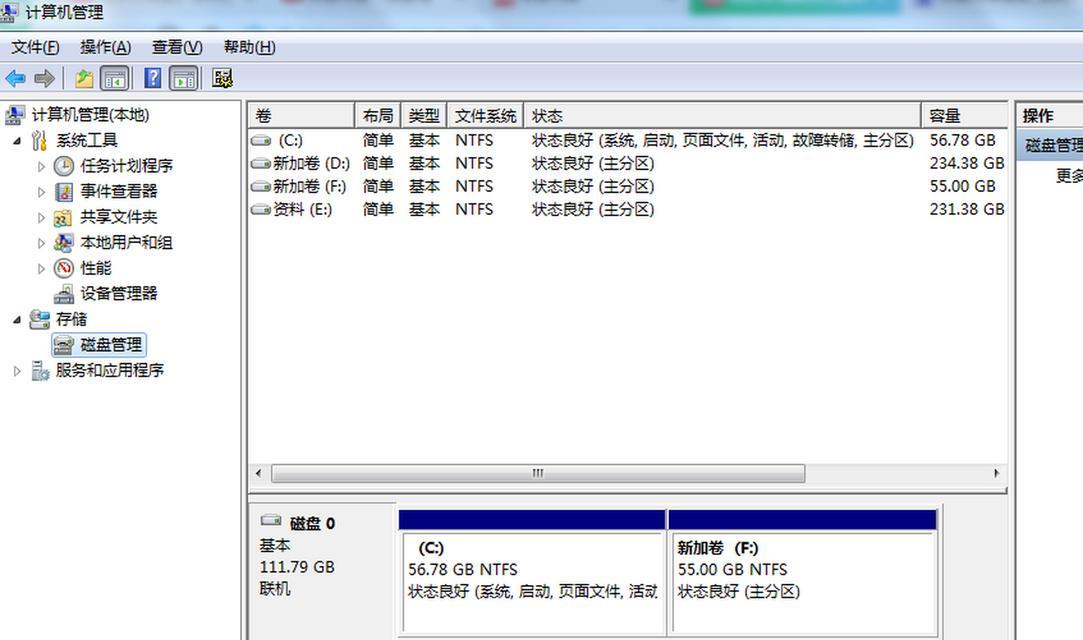Click the drive icon for 新加卷 (D:) row
Image resolution: width=1083 pixels, height=640 pixels.
[x=260, y=164]
